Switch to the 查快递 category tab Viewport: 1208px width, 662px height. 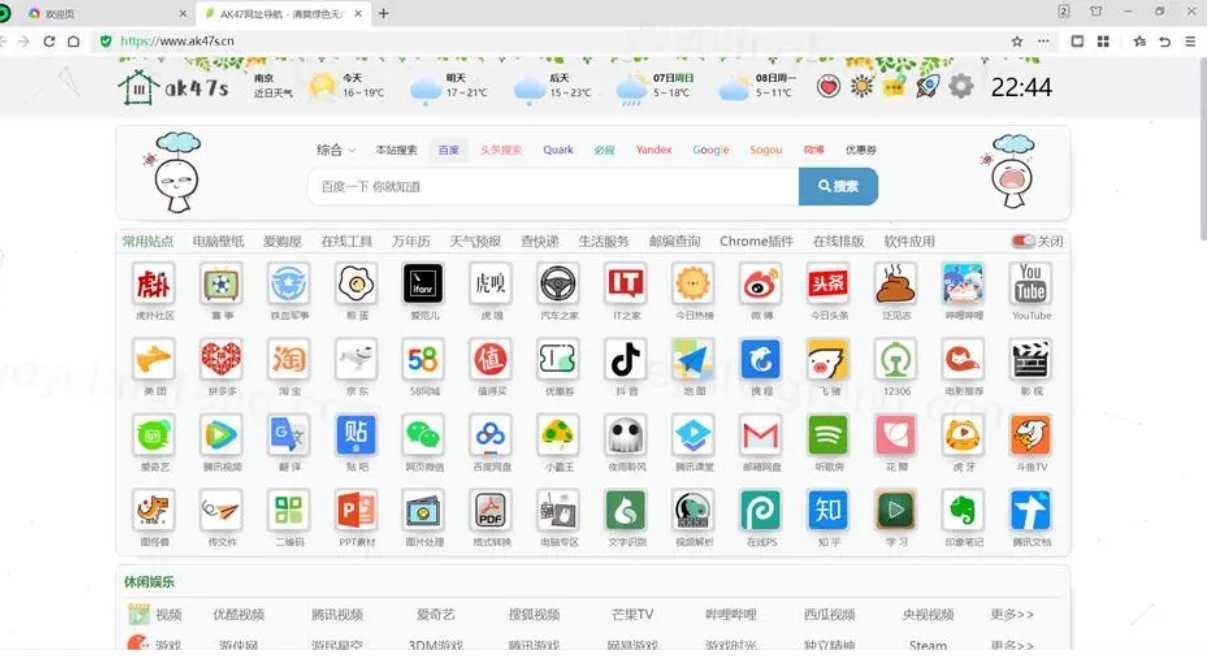(x=540, y=241)
